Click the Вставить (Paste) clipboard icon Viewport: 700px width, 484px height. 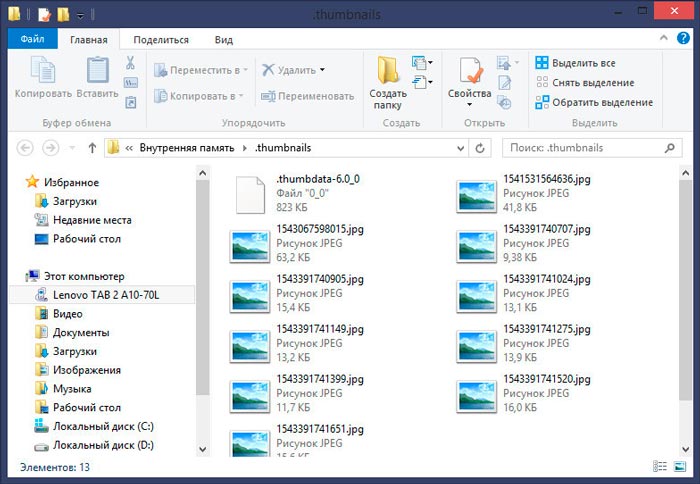97,71
